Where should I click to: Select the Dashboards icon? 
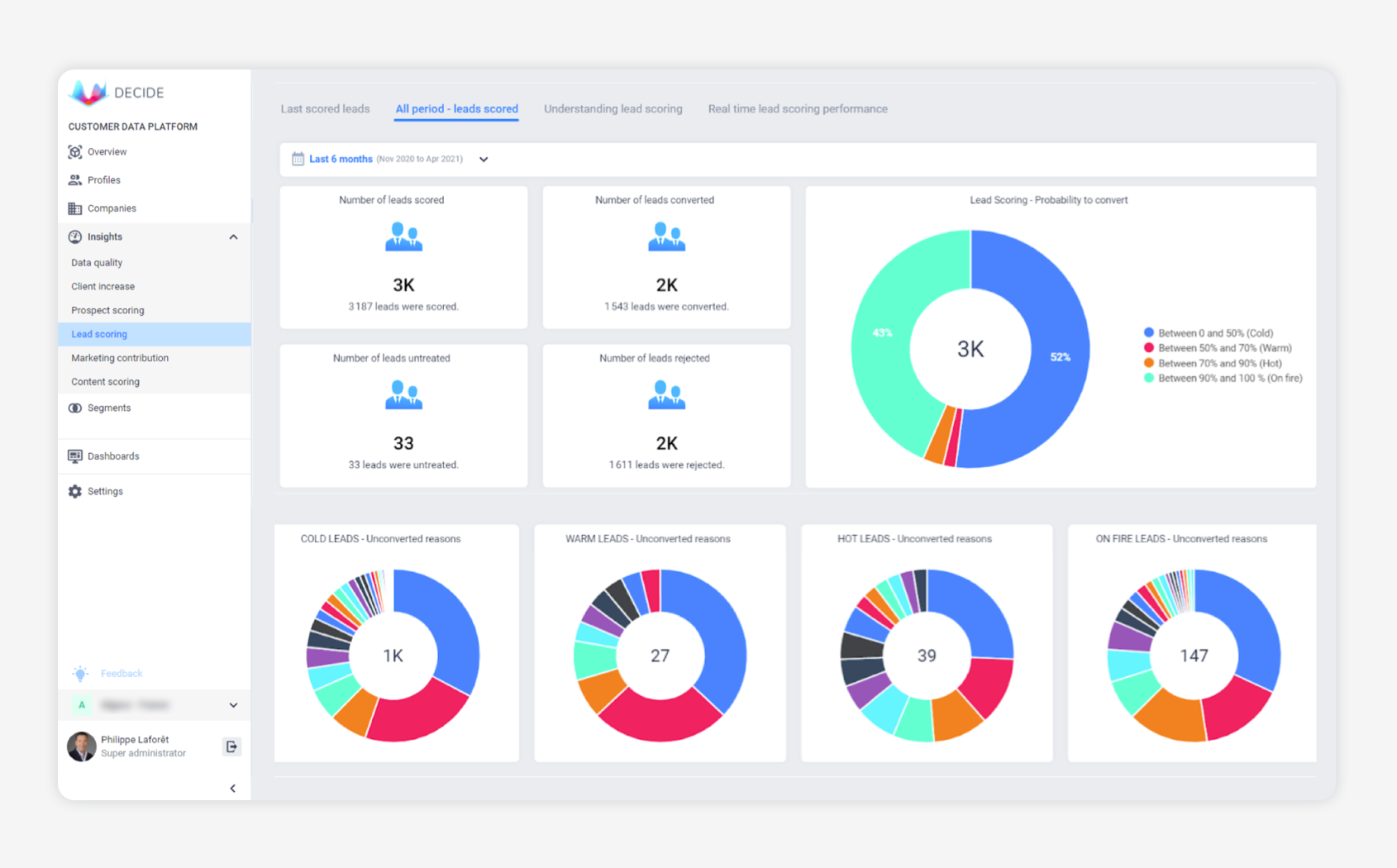point(75,455)
